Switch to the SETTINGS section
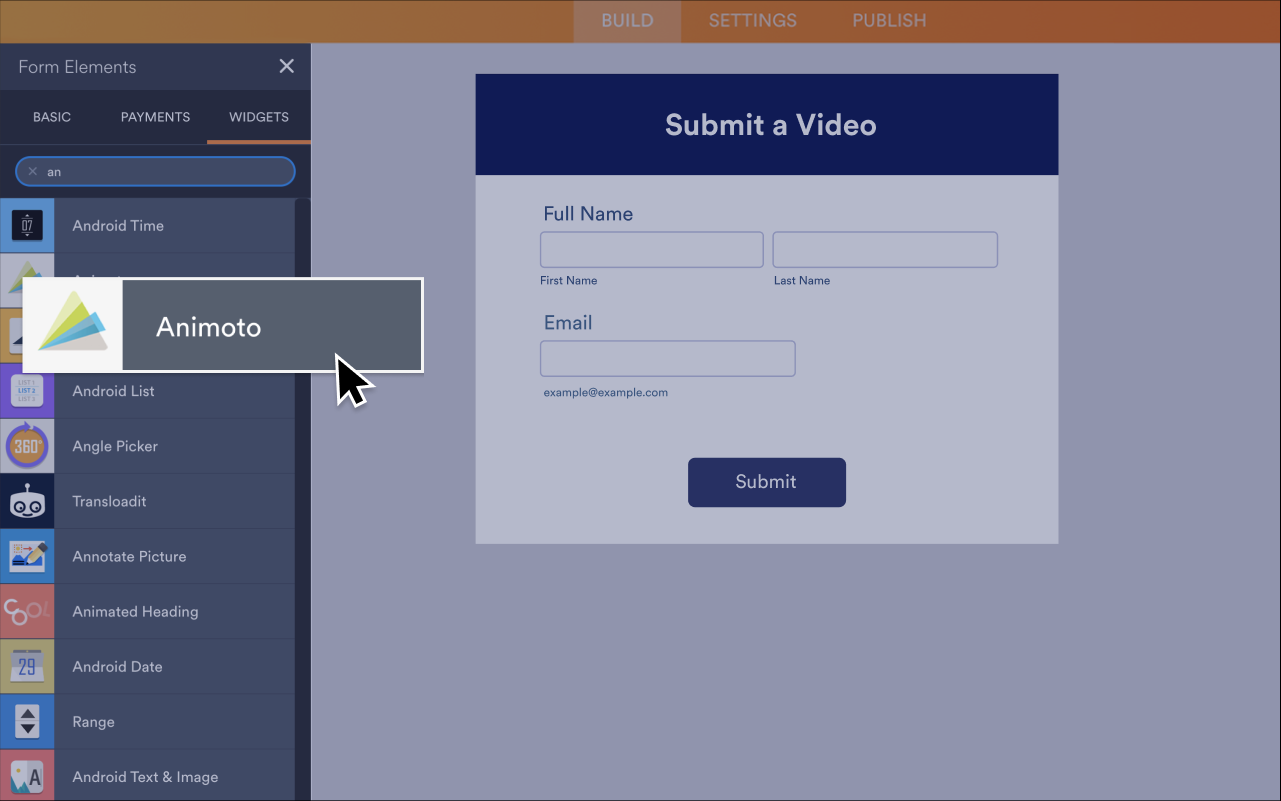 [752, 20]
